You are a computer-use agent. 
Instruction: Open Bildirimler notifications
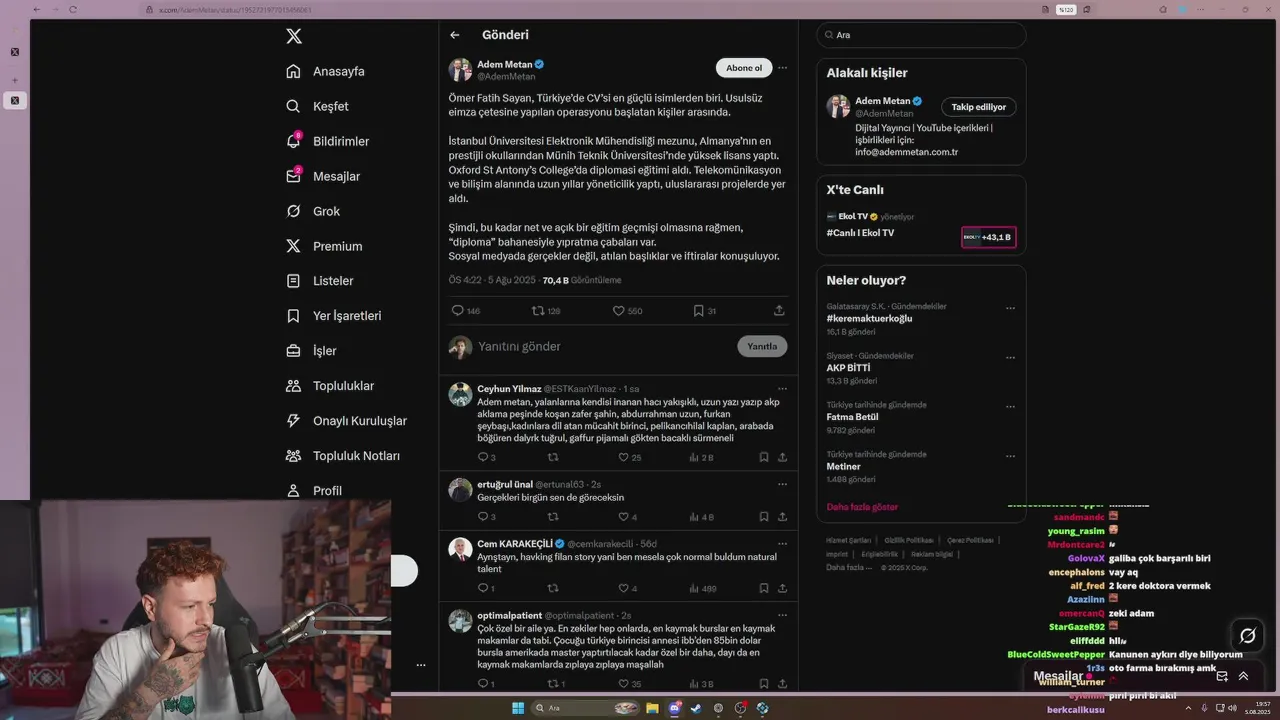pyautogui.click(x=328, y=141)
